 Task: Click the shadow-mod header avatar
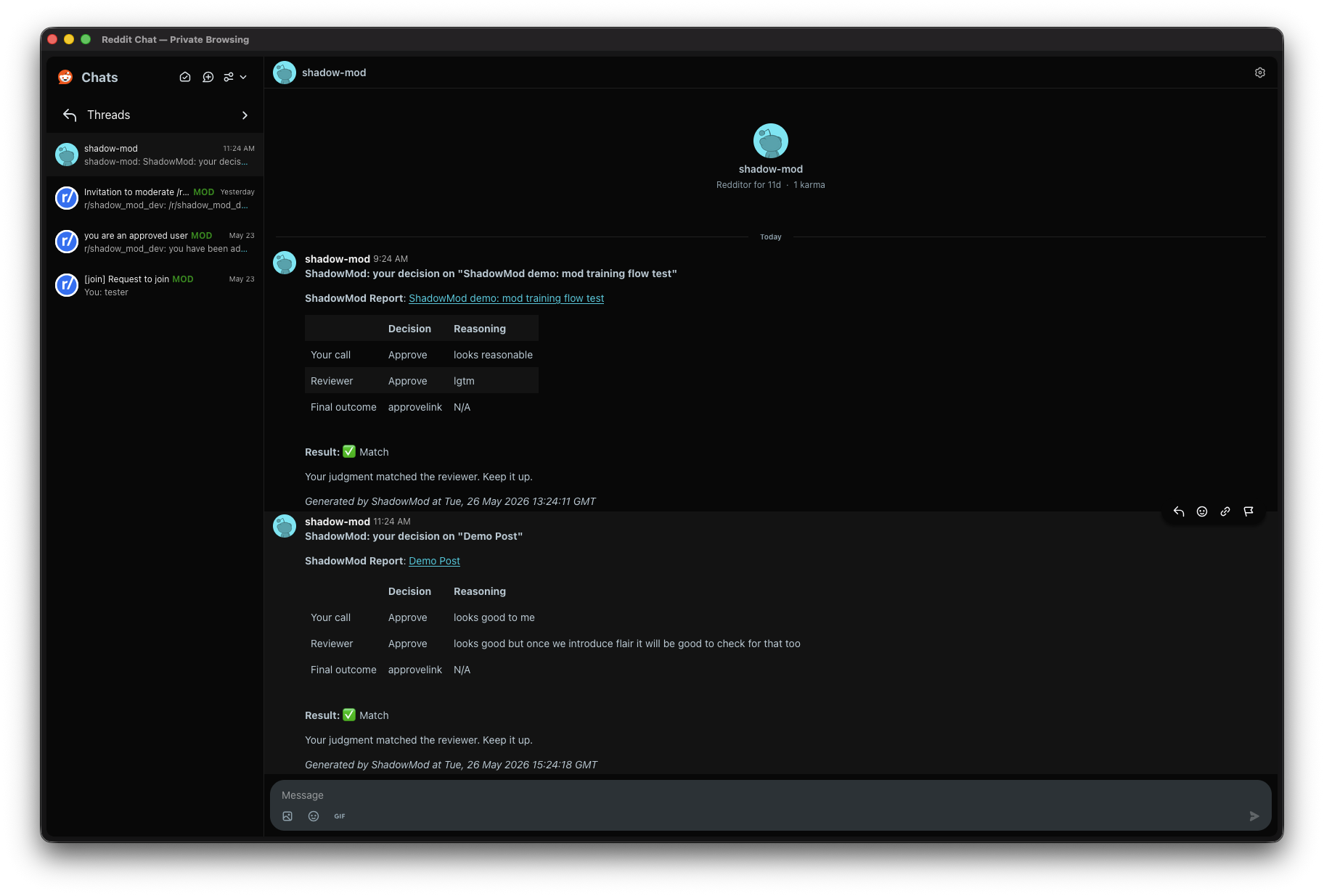285,73
